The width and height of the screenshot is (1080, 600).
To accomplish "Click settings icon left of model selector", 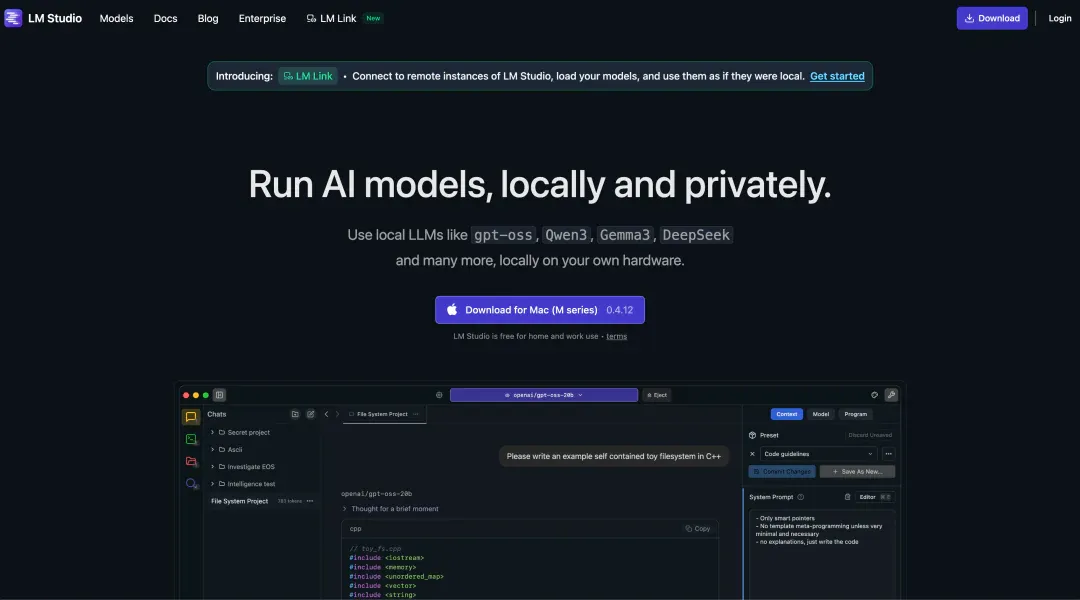I will pyautogui.click(x=439, y=395).
